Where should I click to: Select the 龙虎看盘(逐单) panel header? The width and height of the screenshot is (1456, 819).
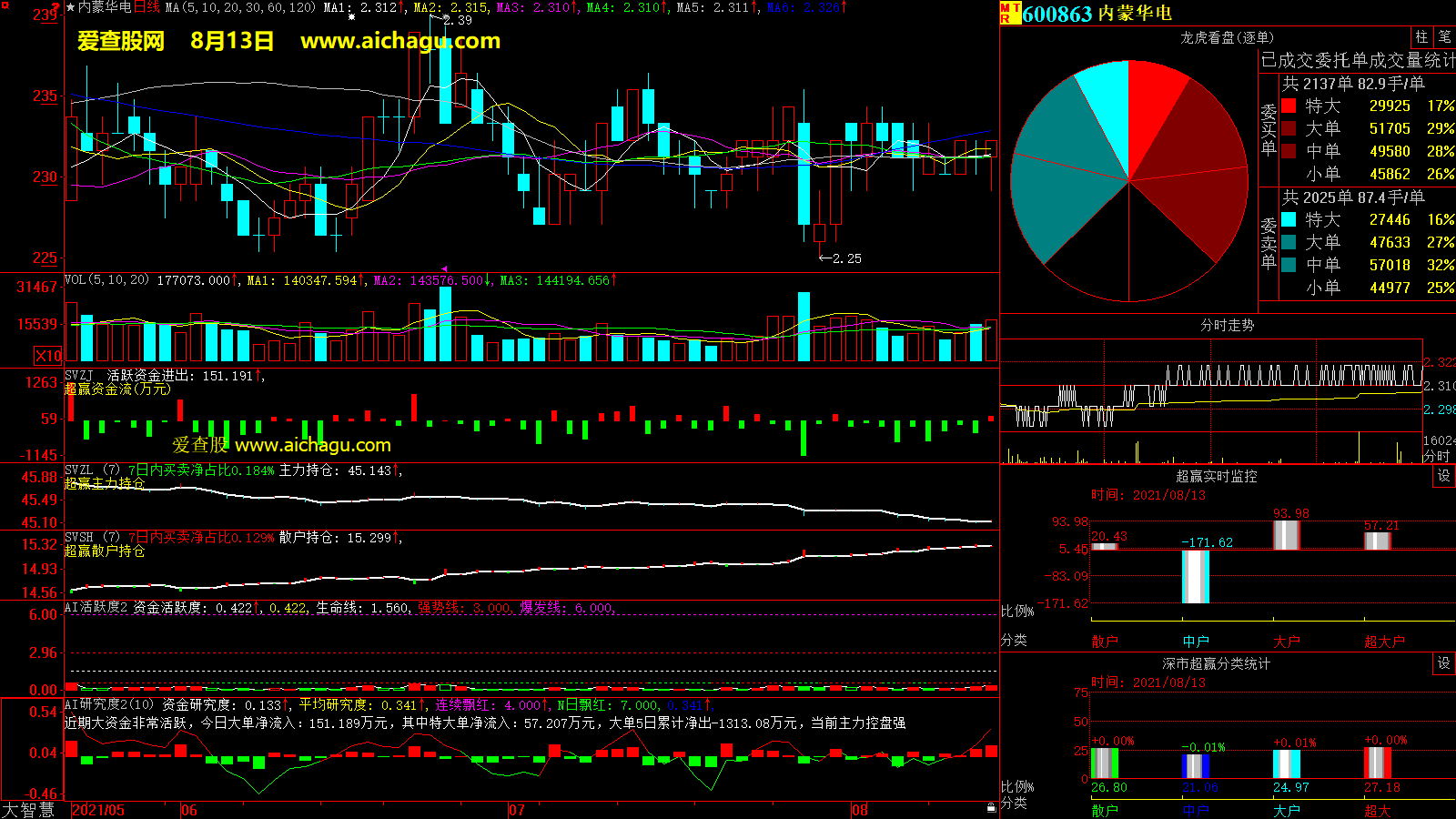(1226, 37)
